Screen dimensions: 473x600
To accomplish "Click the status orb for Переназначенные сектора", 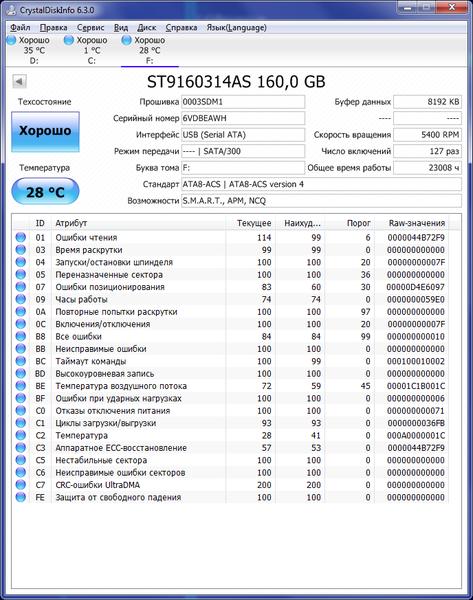I will point(21,274).
